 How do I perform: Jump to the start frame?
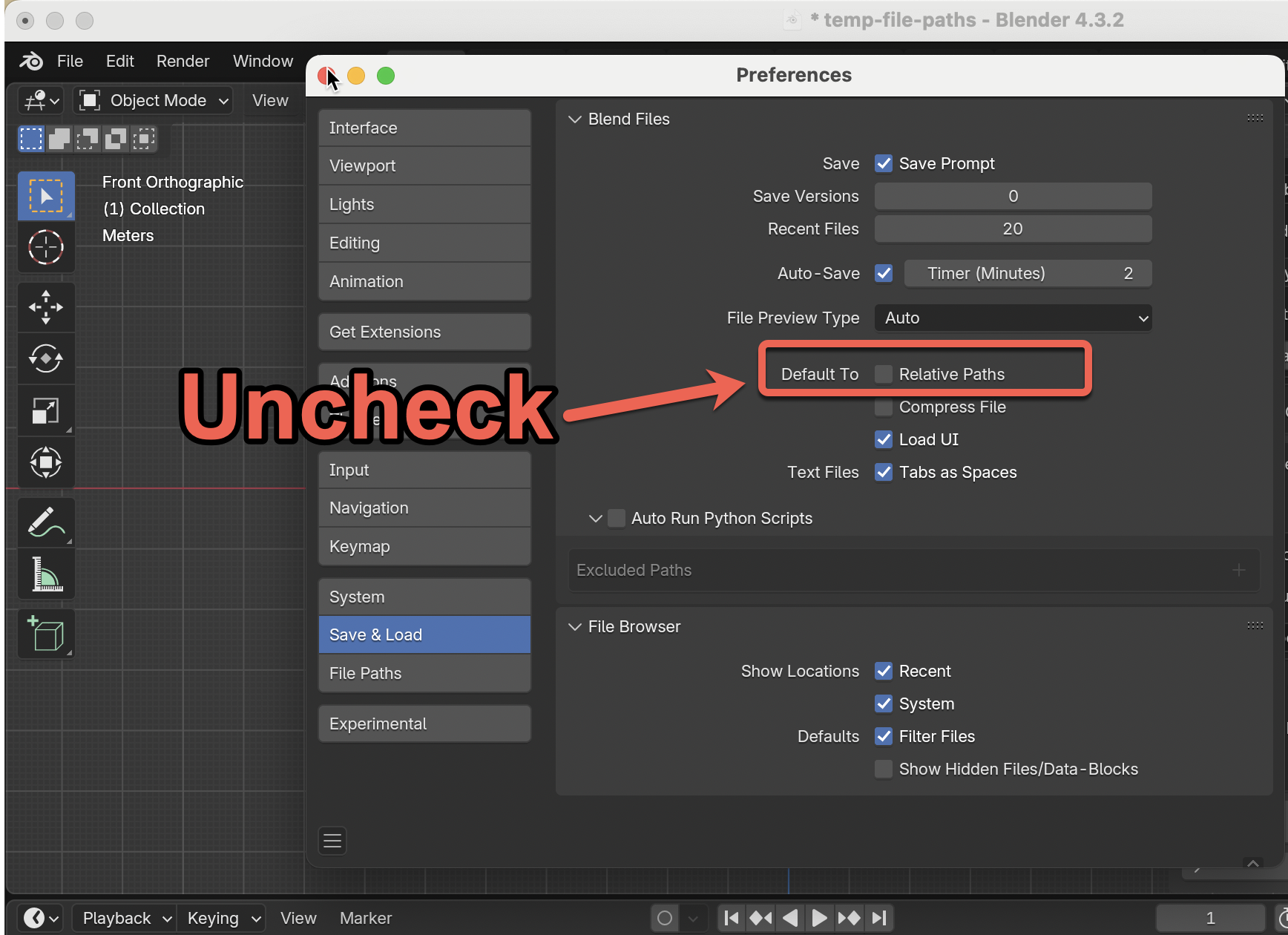732,918
